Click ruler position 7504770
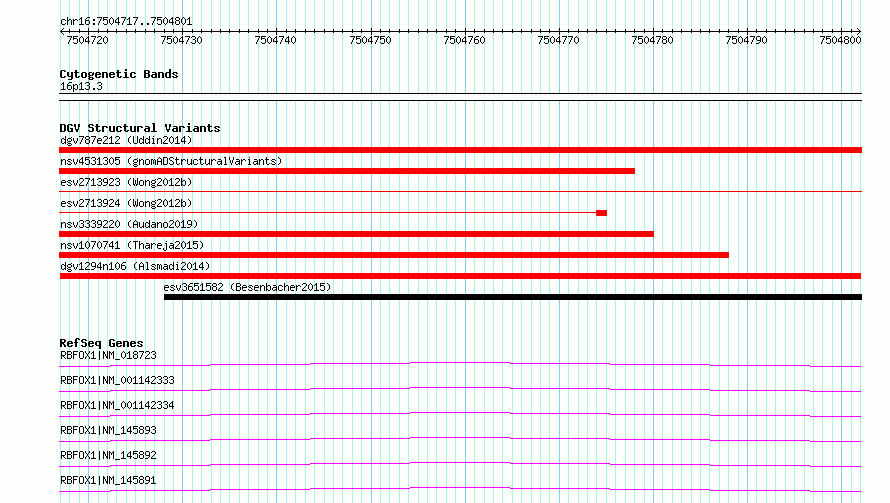The image size is (890, 503). 559,40
